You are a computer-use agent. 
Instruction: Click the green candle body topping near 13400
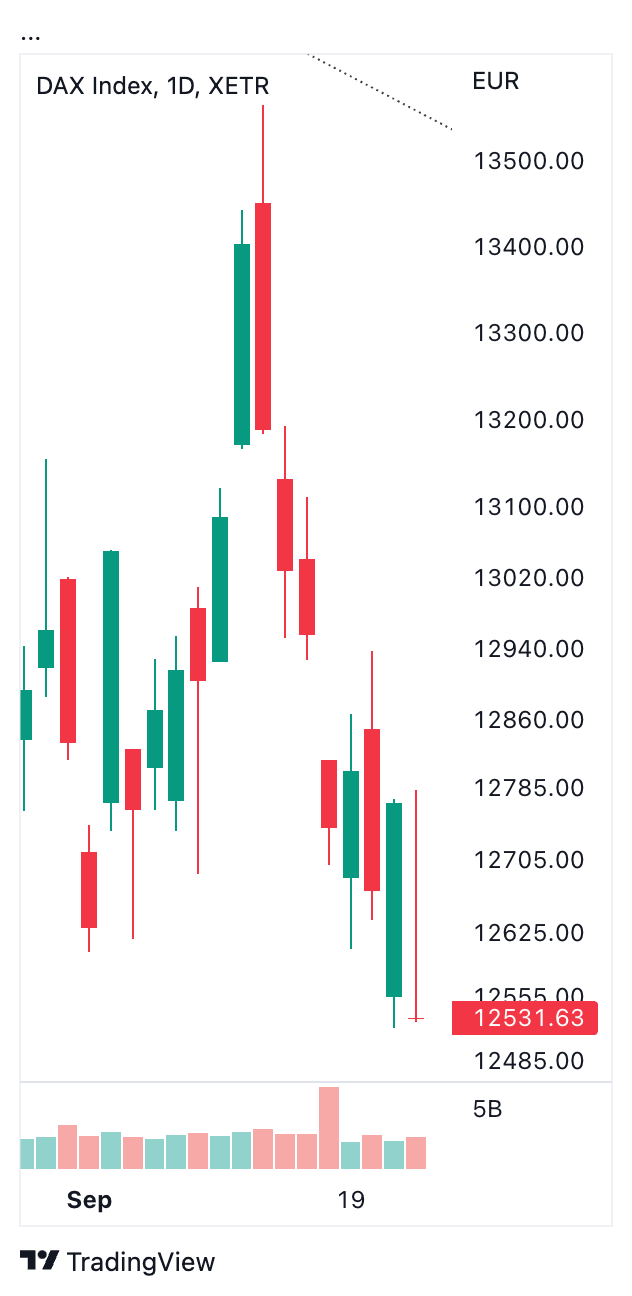(x=241, y=343)
